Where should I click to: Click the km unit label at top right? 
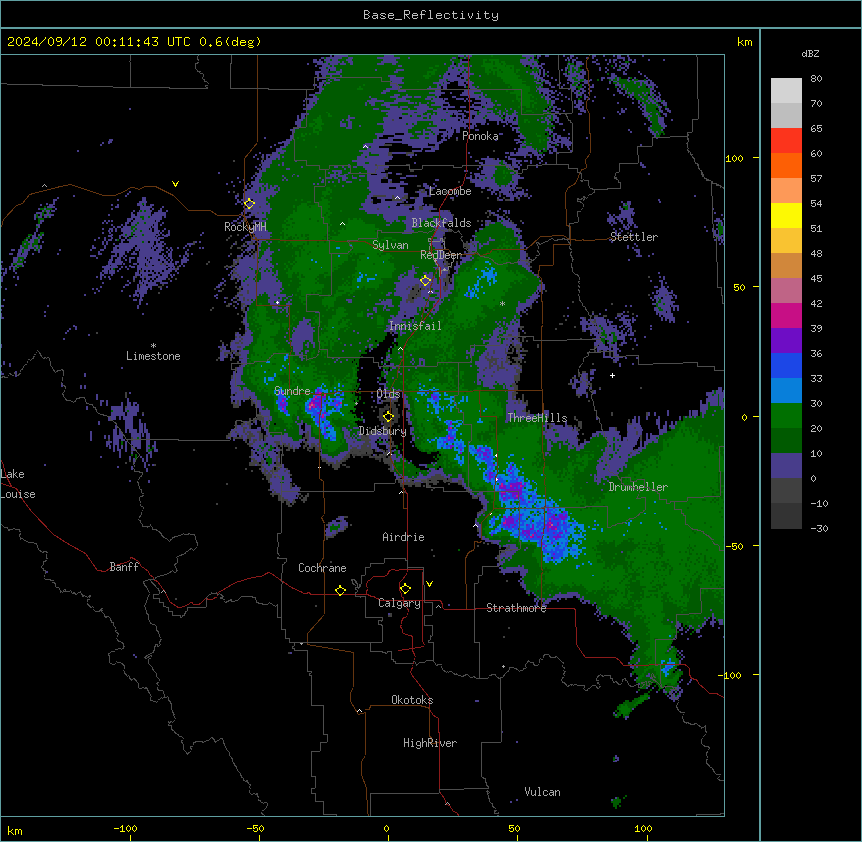pos(745,42)
